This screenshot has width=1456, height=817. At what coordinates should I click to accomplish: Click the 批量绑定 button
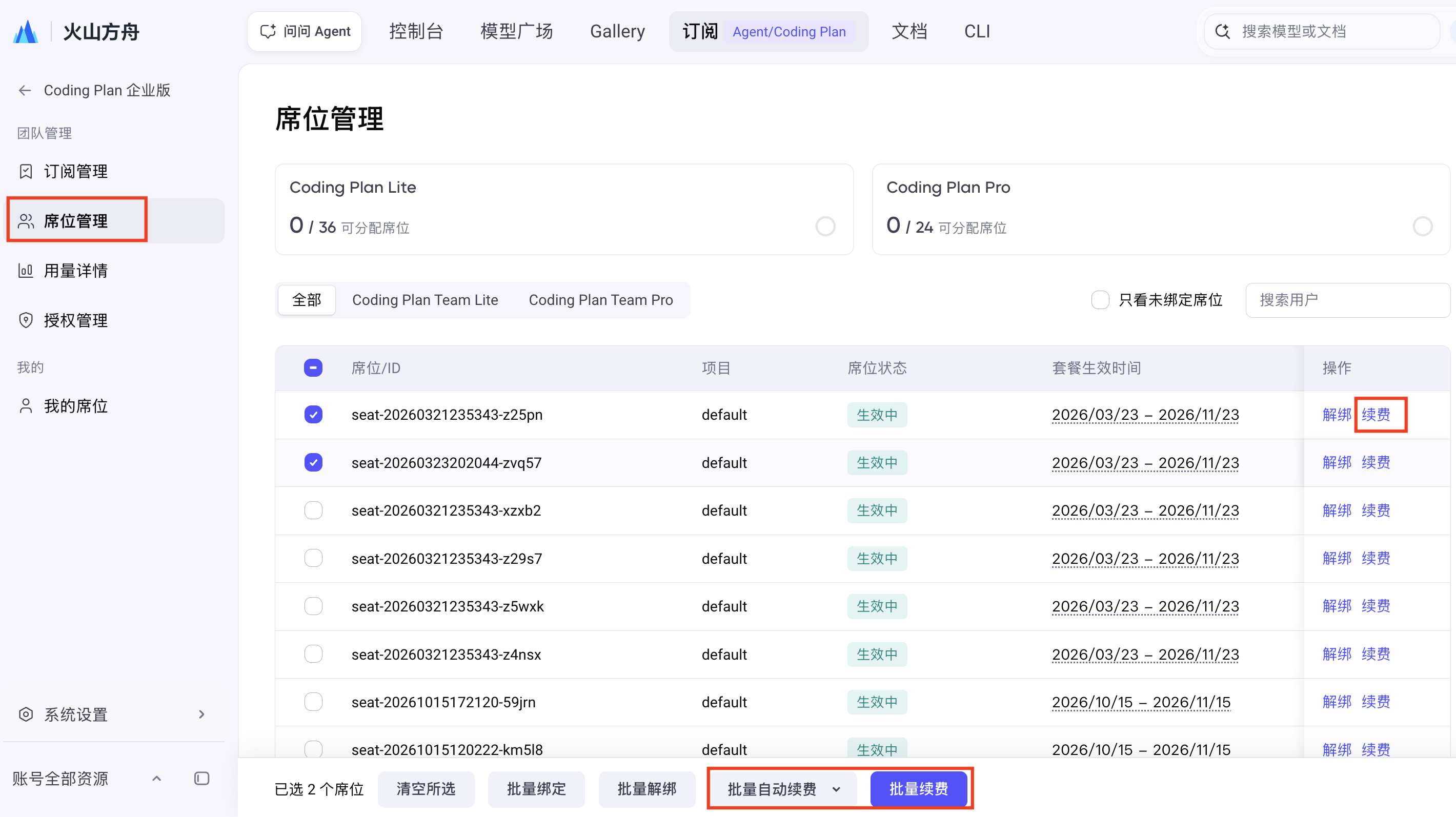click(x=536, y=789)
